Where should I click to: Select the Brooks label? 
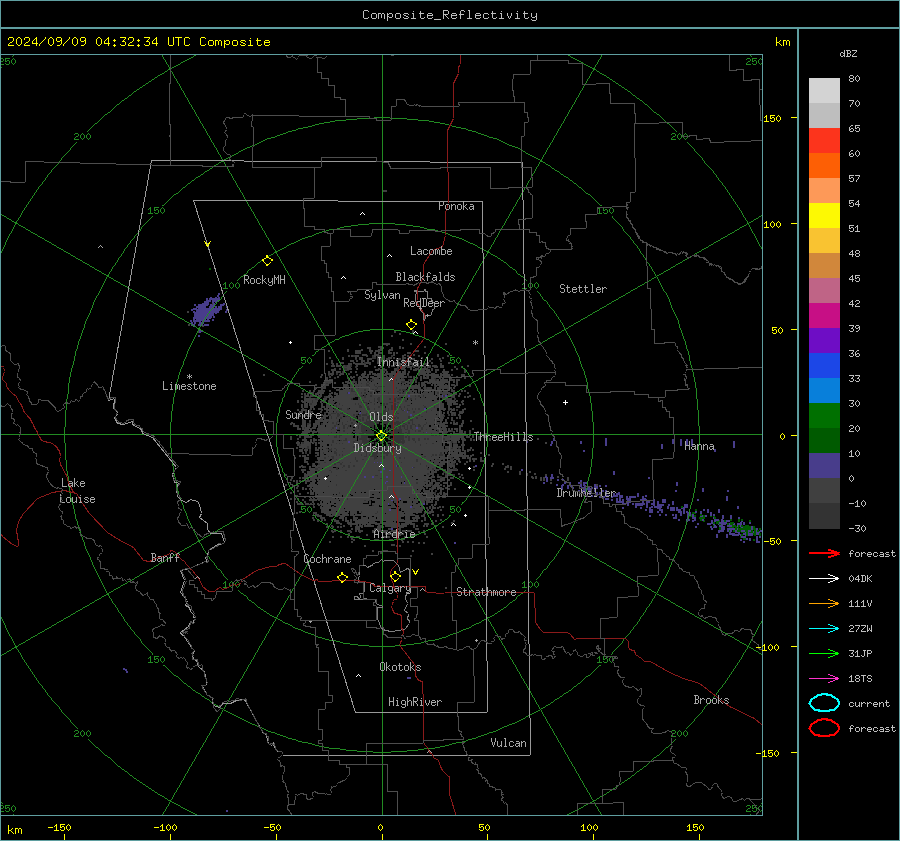[711, 700]
